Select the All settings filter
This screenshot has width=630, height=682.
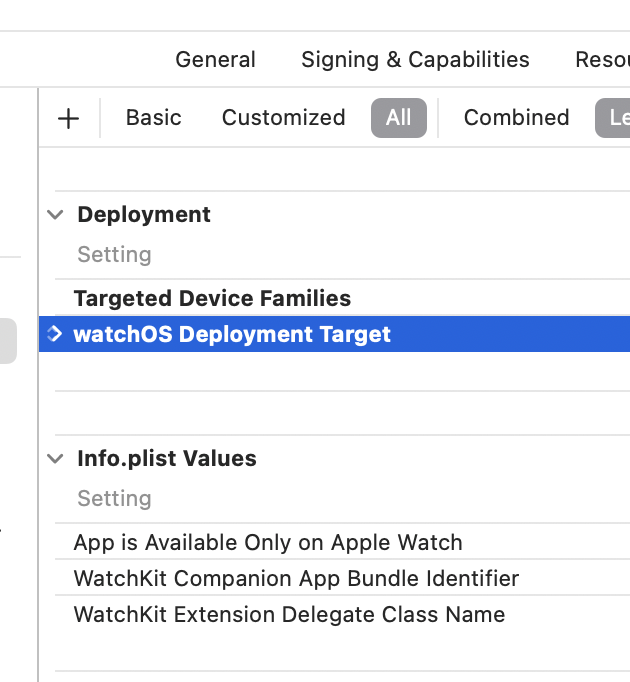click(398, 118)
